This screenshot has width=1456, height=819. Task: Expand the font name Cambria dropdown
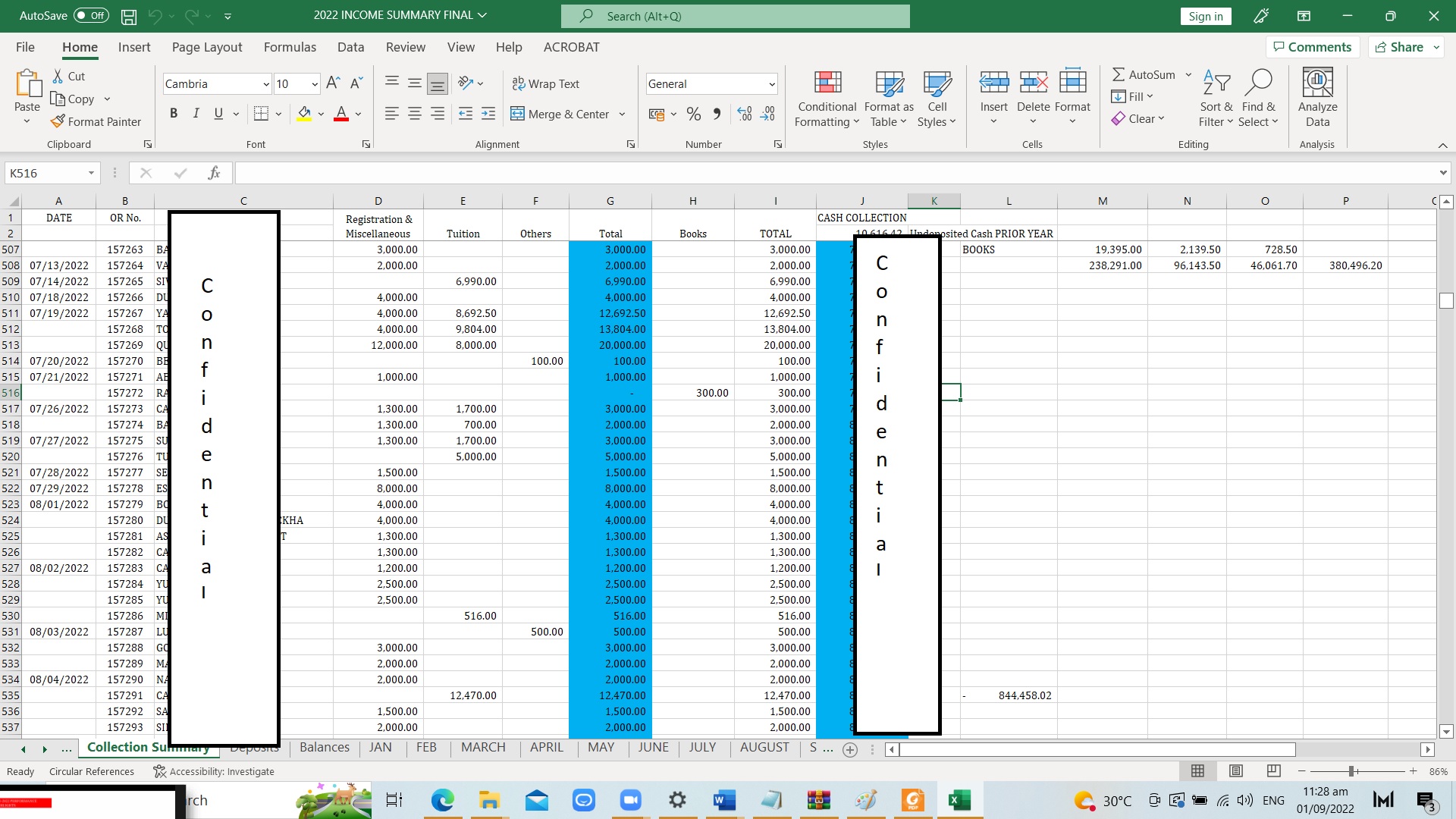click(x=266, y=84)
